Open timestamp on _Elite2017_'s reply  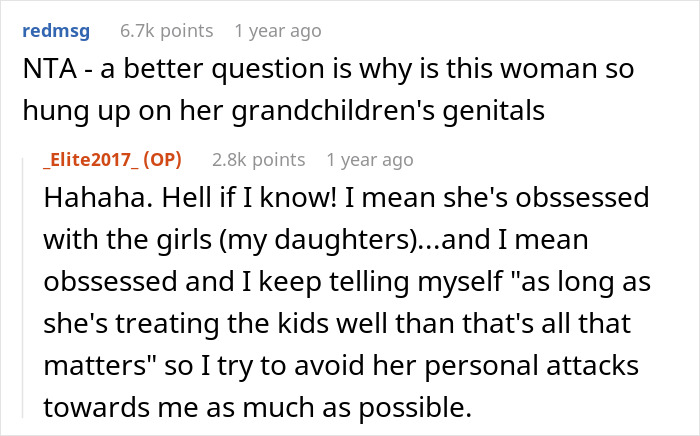pos(369,159)
